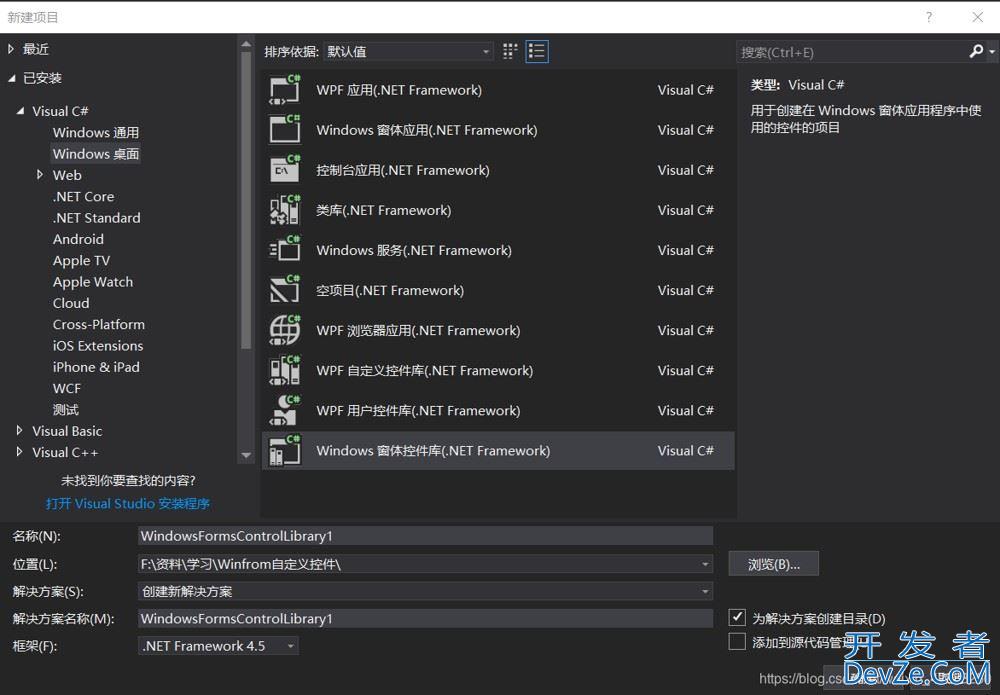Click the category tree scroll up arrow
Image resolution: width=1000 pixels, height=695 pixels.
(246, 45)
